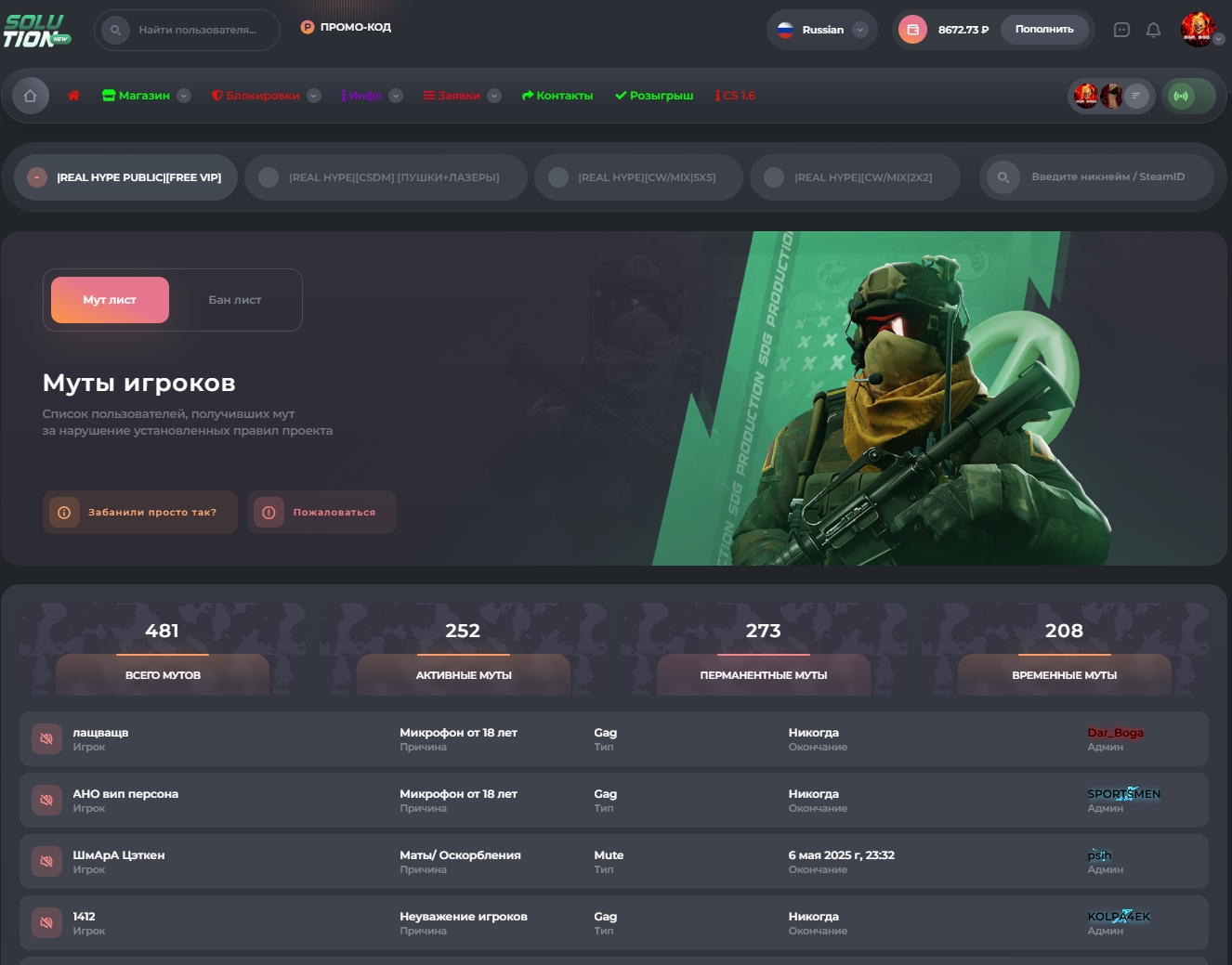Click the muted microphone icon beside лащващв
Image resolution: width=1232 pixels, height=965 pixels.
click(x=46, y=738)
